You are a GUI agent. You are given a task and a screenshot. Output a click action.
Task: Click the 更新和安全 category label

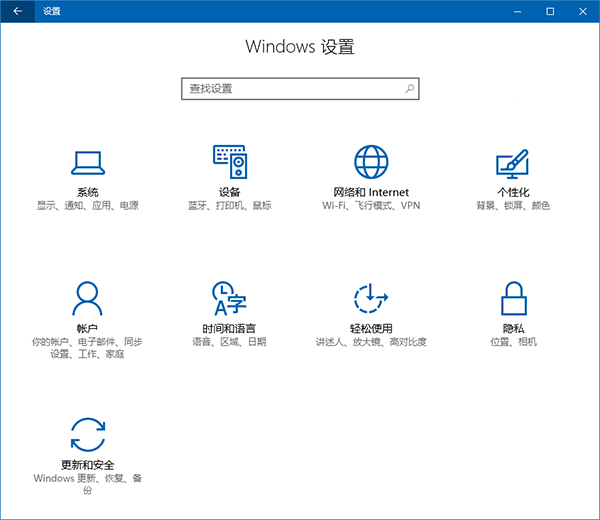[88, 465]
